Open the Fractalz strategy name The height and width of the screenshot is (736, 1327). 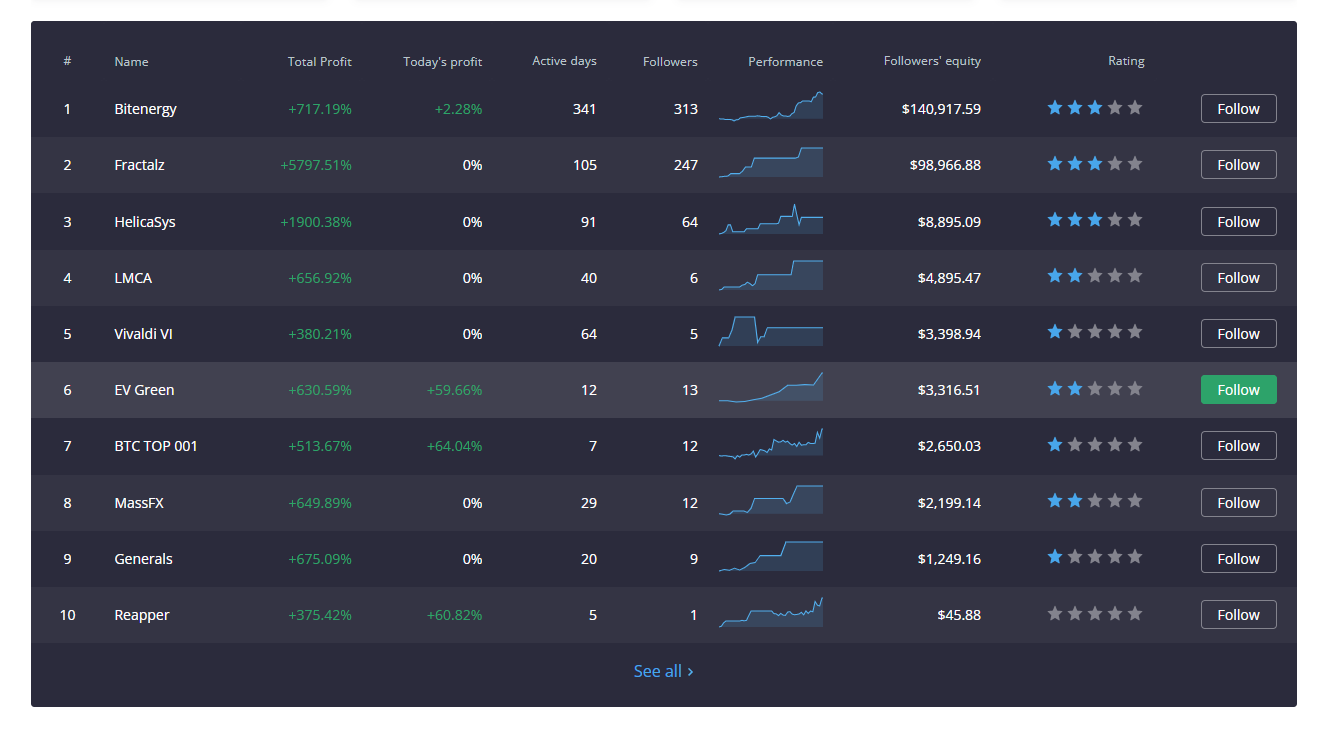tap(139, 165)
